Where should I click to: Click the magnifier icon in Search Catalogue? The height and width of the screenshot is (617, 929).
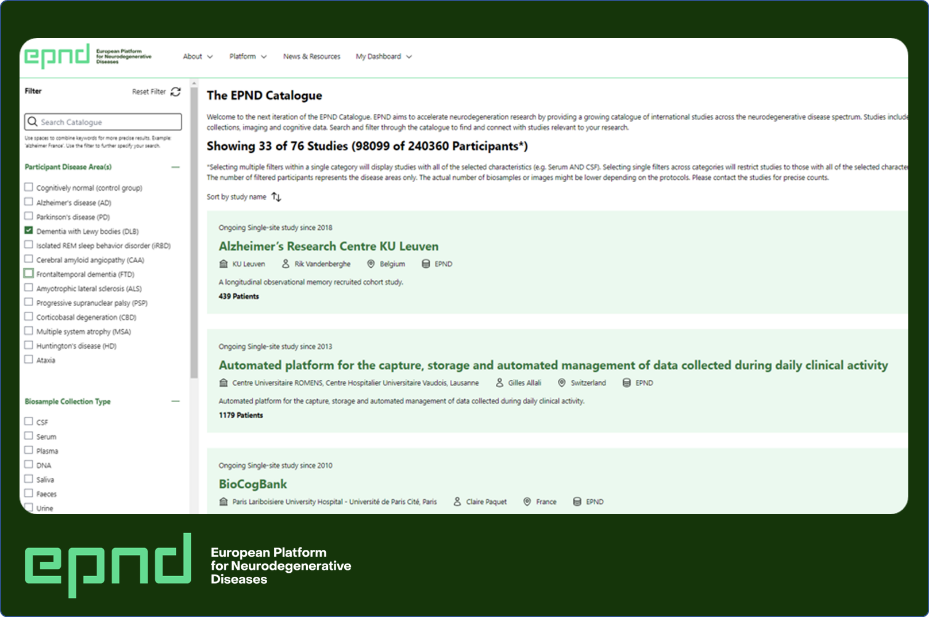coord(33,121)
